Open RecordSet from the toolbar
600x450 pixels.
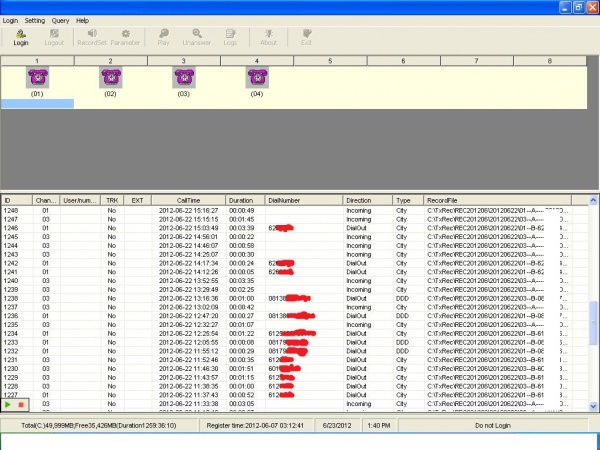point(92,37)
